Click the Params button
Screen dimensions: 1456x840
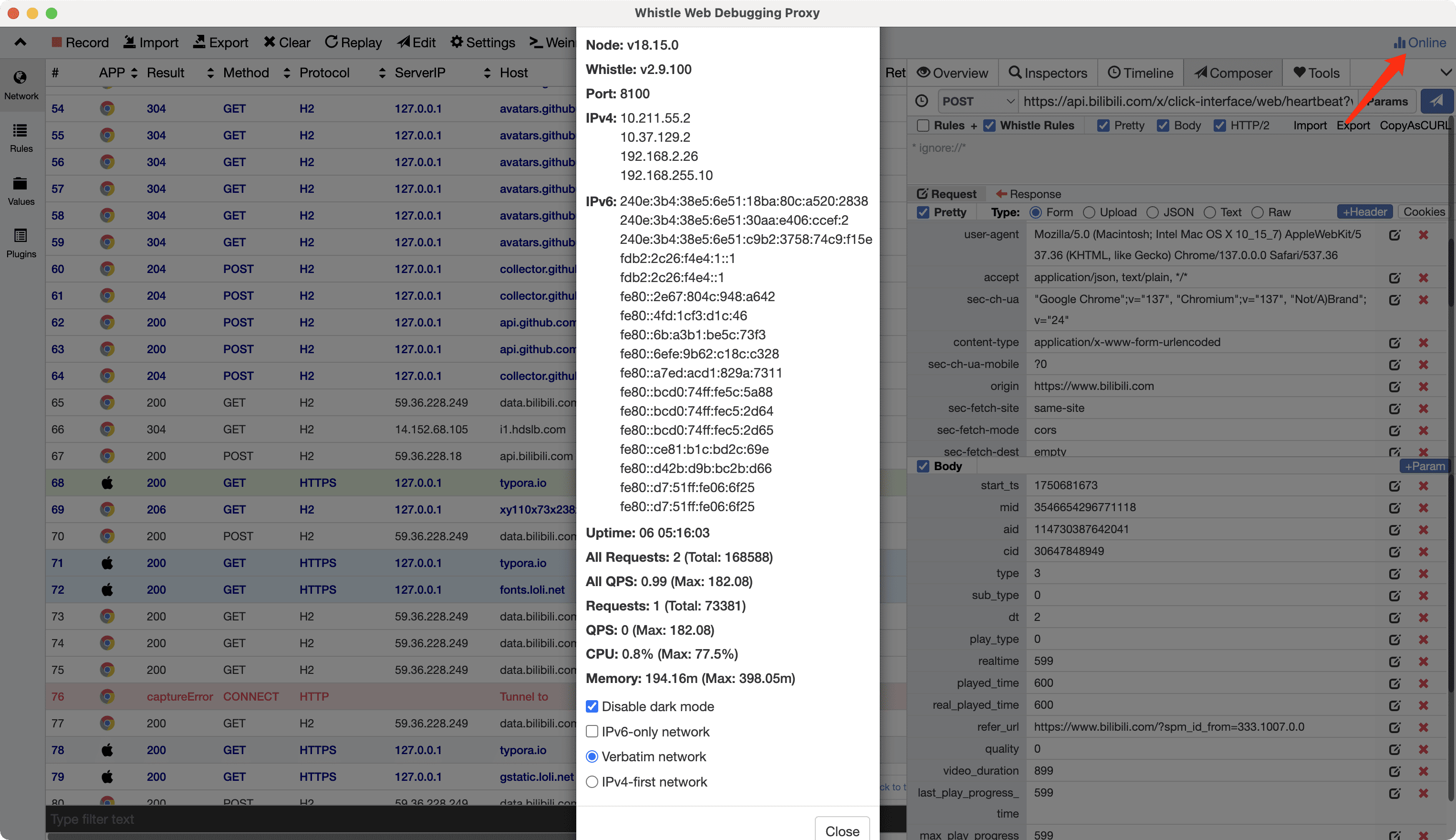pyautogui.click(x=1387, y=102)
